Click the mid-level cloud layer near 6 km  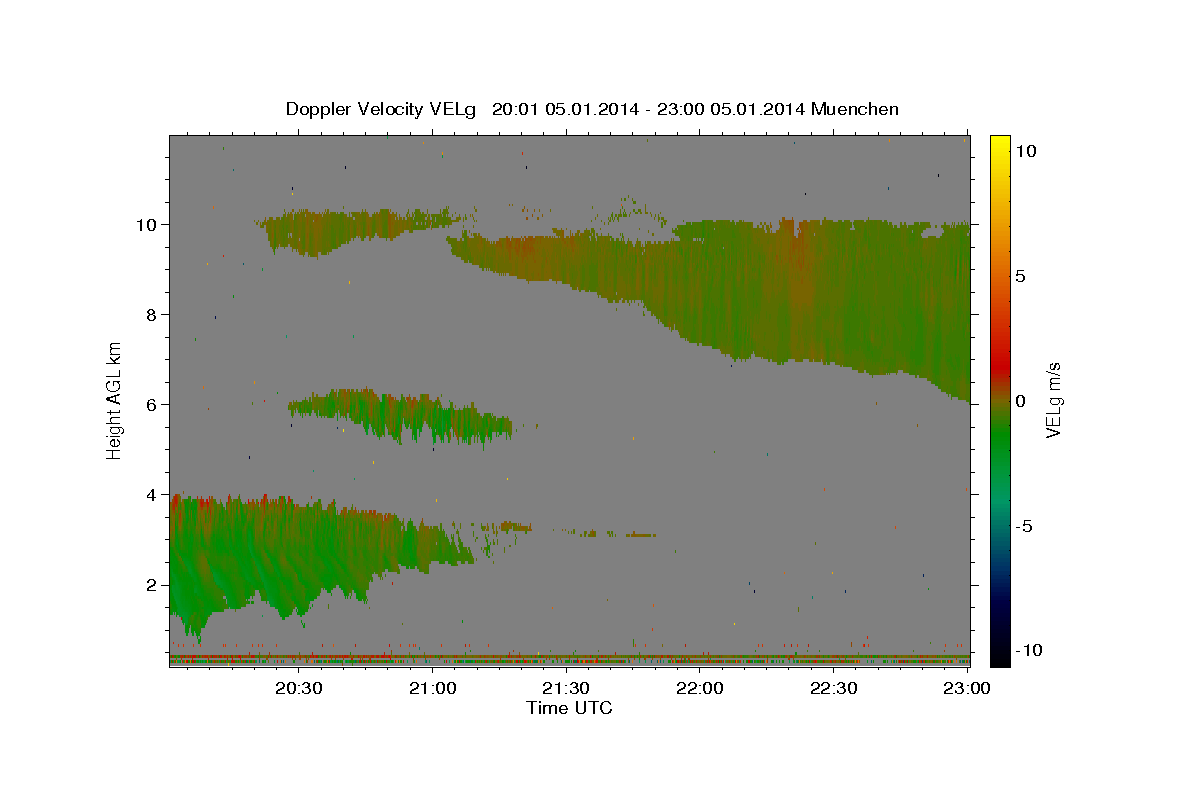400,415
